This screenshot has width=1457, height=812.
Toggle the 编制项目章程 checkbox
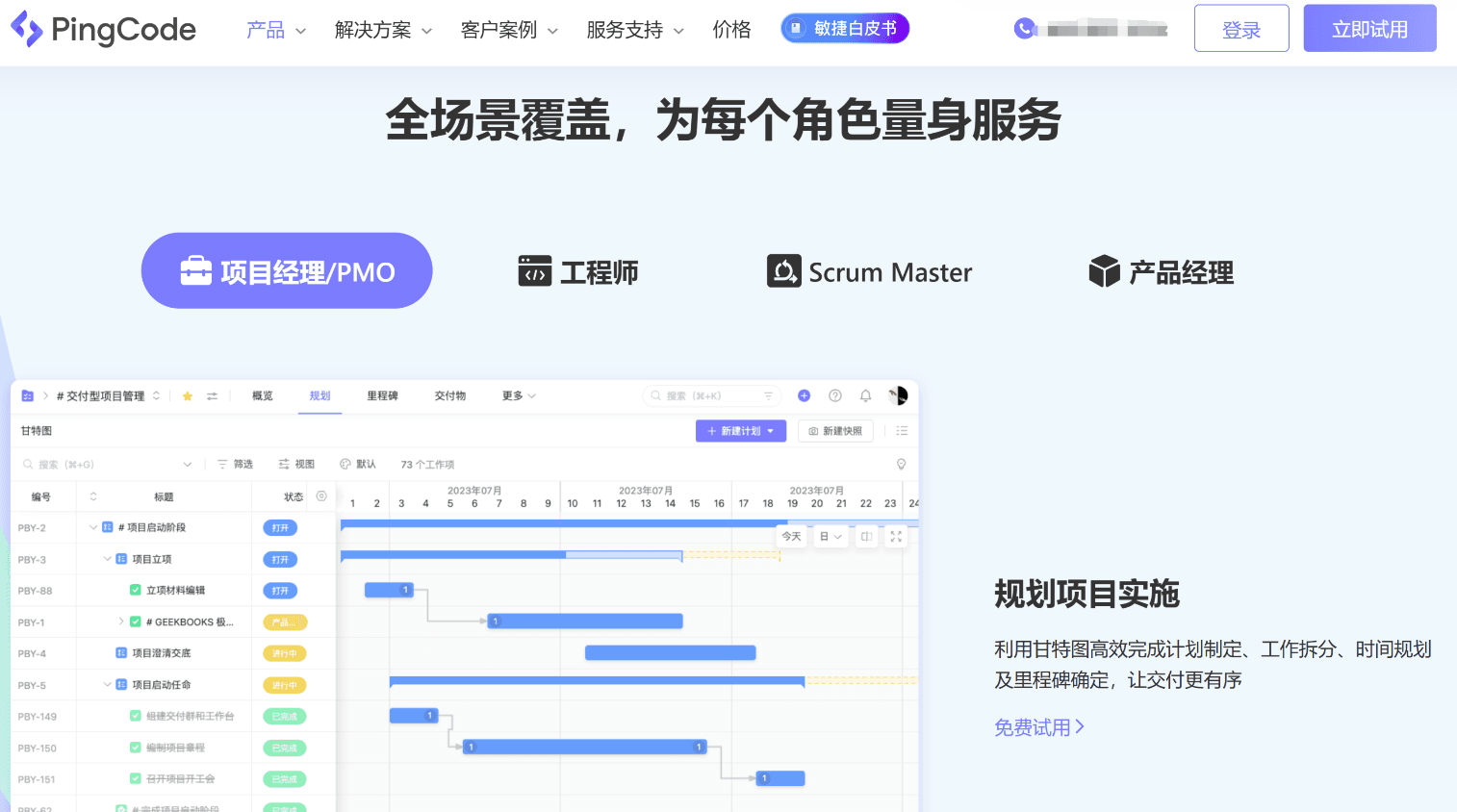tap(136, 748)
